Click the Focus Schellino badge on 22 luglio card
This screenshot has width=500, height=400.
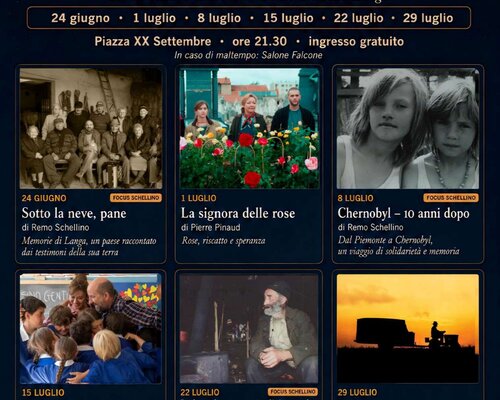coord(293,392)
